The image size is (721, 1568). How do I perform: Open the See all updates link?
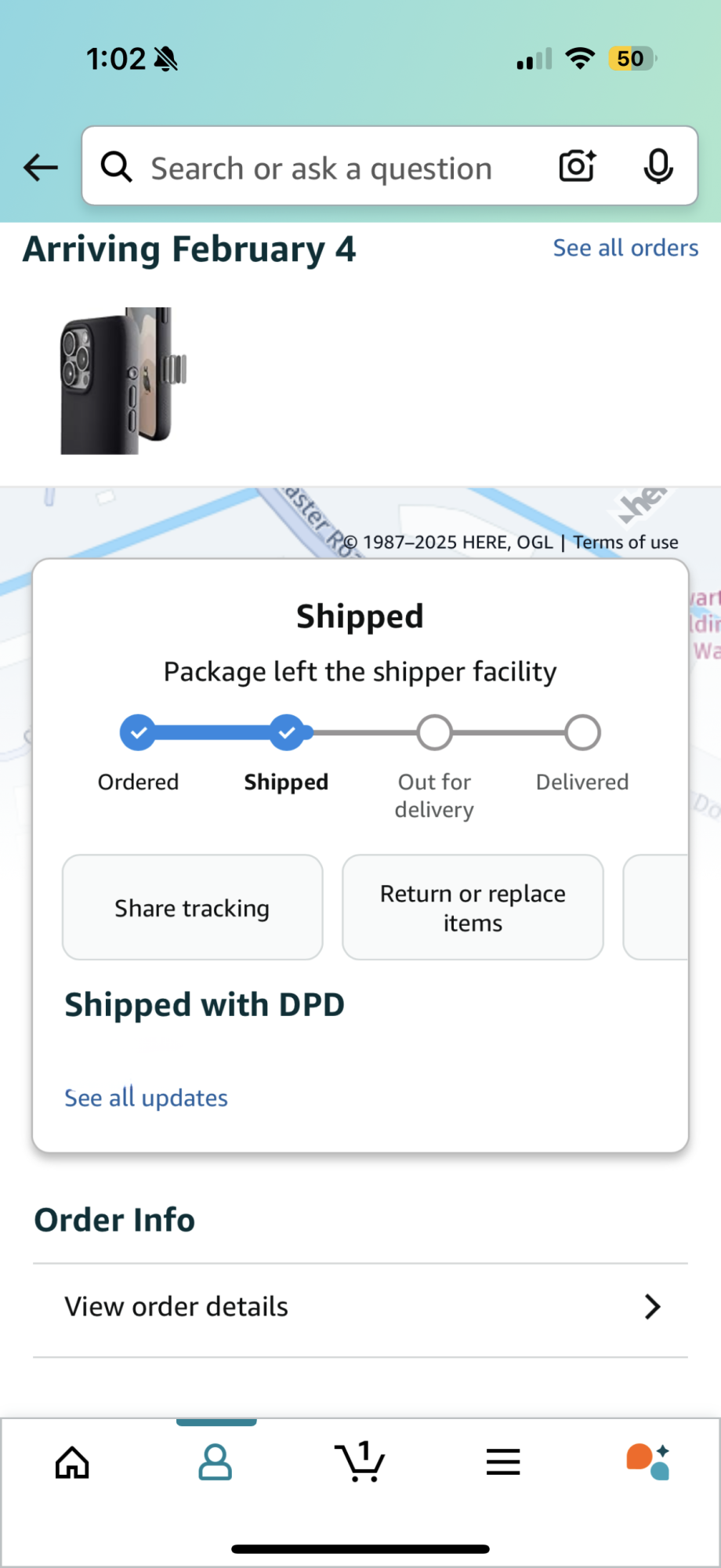(146, 1098)
